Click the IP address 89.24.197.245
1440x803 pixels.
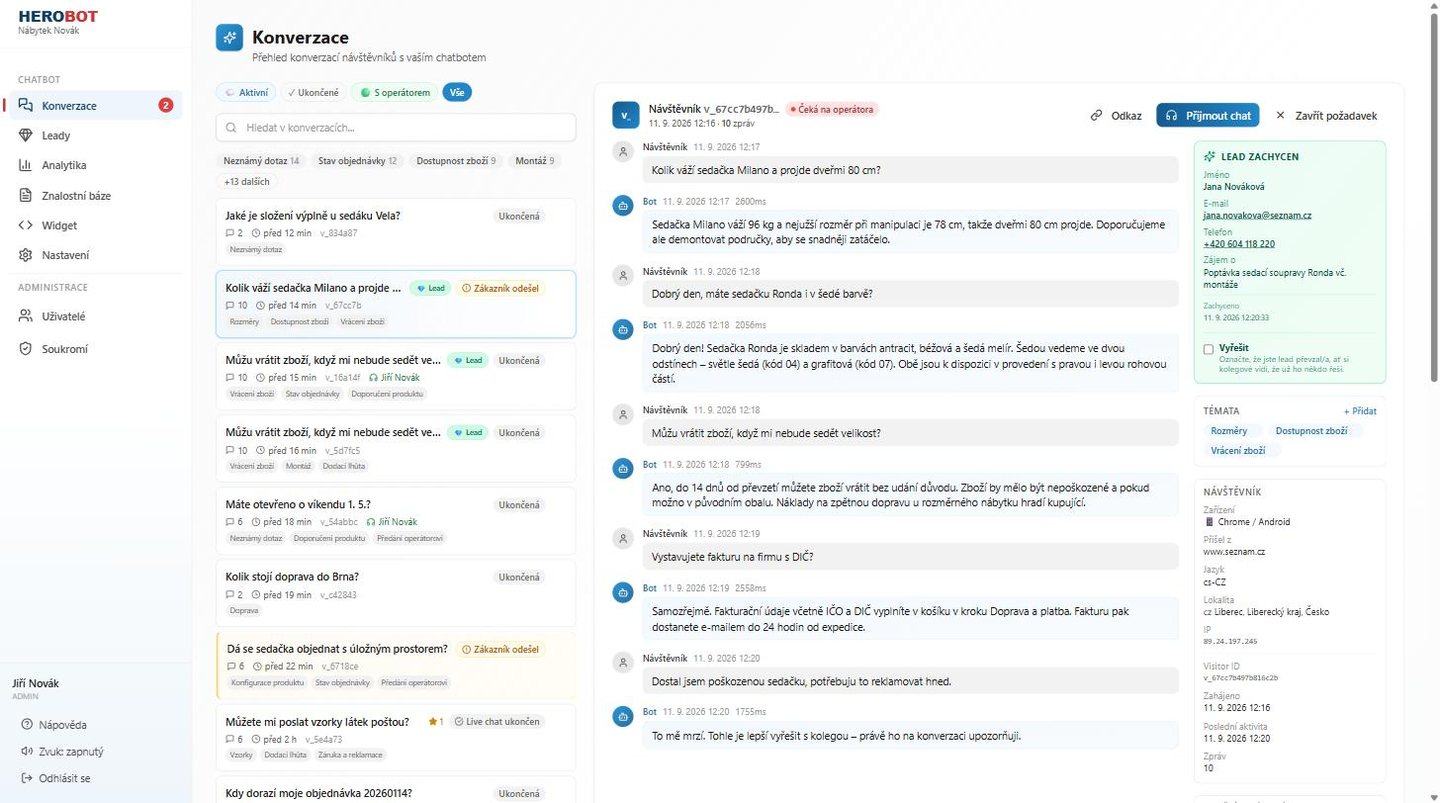click(1230, 641)
